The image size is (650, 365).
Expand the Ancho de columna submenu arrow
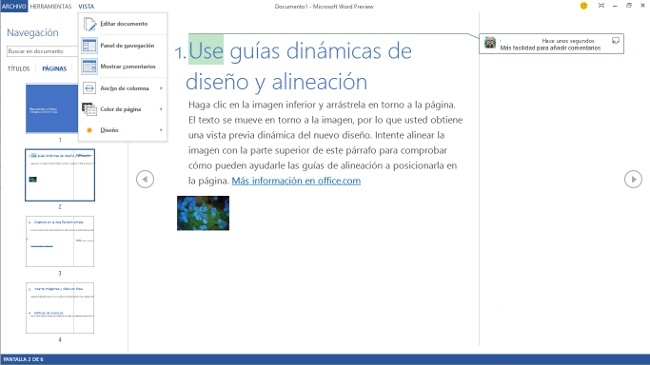point(161,88)
